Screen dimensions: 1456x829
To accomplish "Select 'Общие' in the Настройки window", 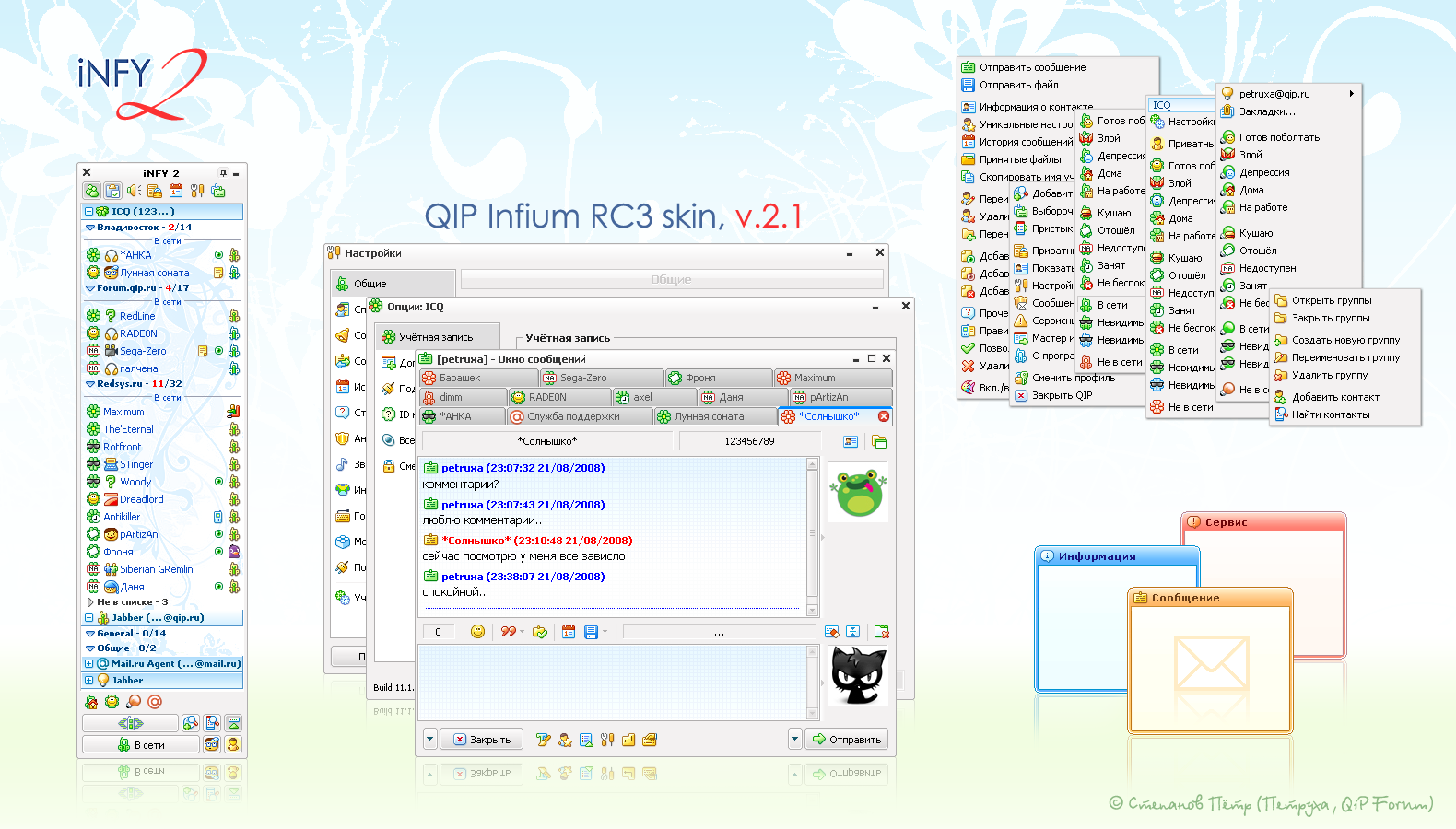I will click(393, 284).
